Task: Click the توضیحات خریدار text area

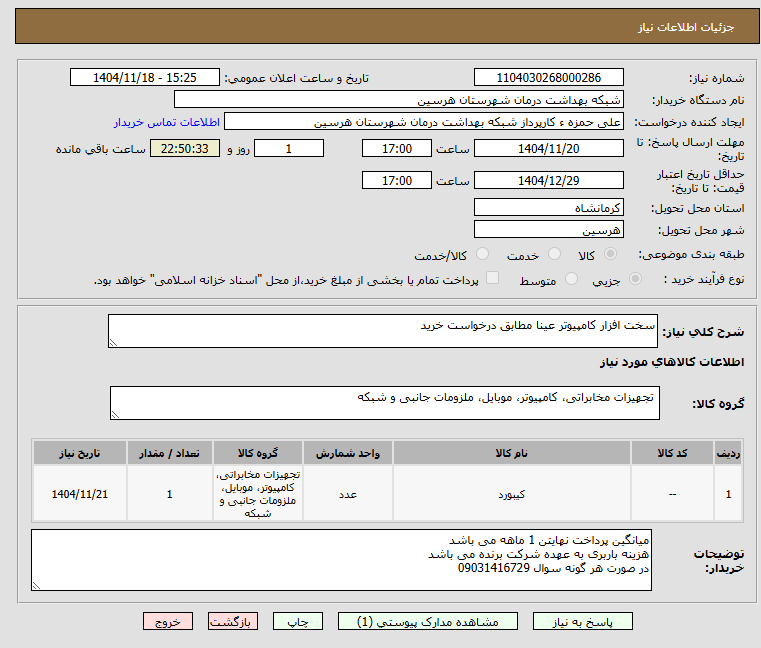Action: pyautogui.click(x=341, y=560)
